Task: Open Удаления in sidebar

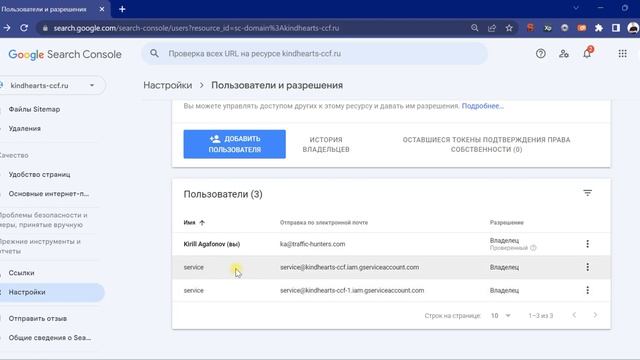Action: pos(24,128)
